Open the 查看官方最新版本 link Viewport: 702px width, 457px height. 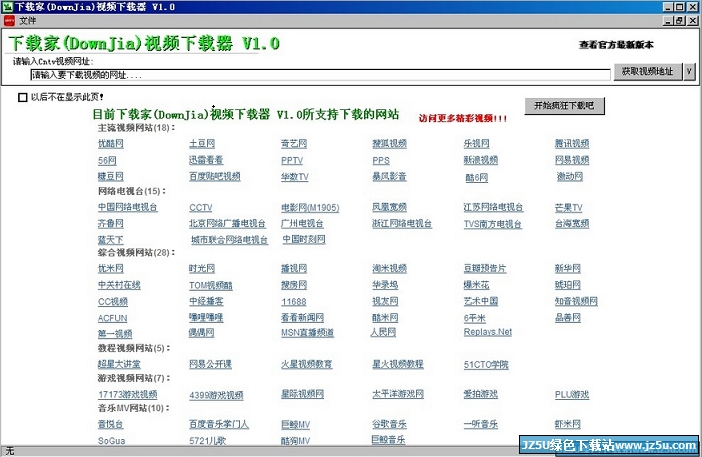pyautogui.click(x=616, y=45)
